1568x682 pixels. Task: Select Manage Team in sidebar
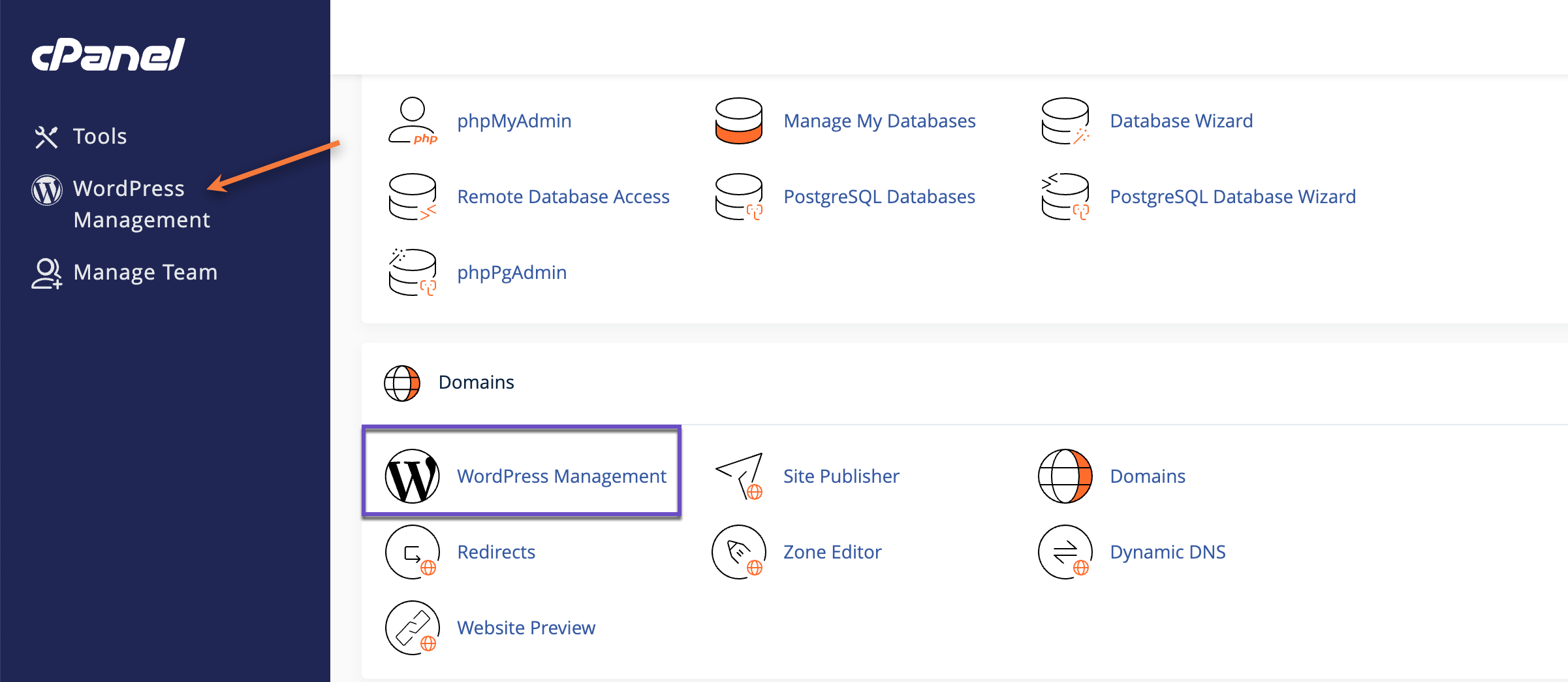[x=145, y=272]
